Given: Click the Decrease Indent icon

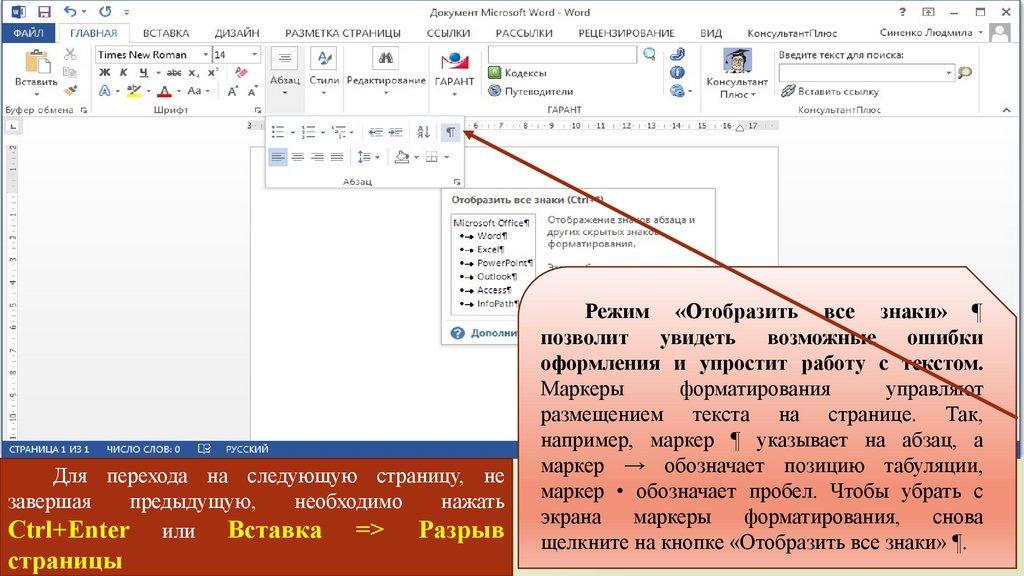Looking at the screenshot, I should [375, 132].
